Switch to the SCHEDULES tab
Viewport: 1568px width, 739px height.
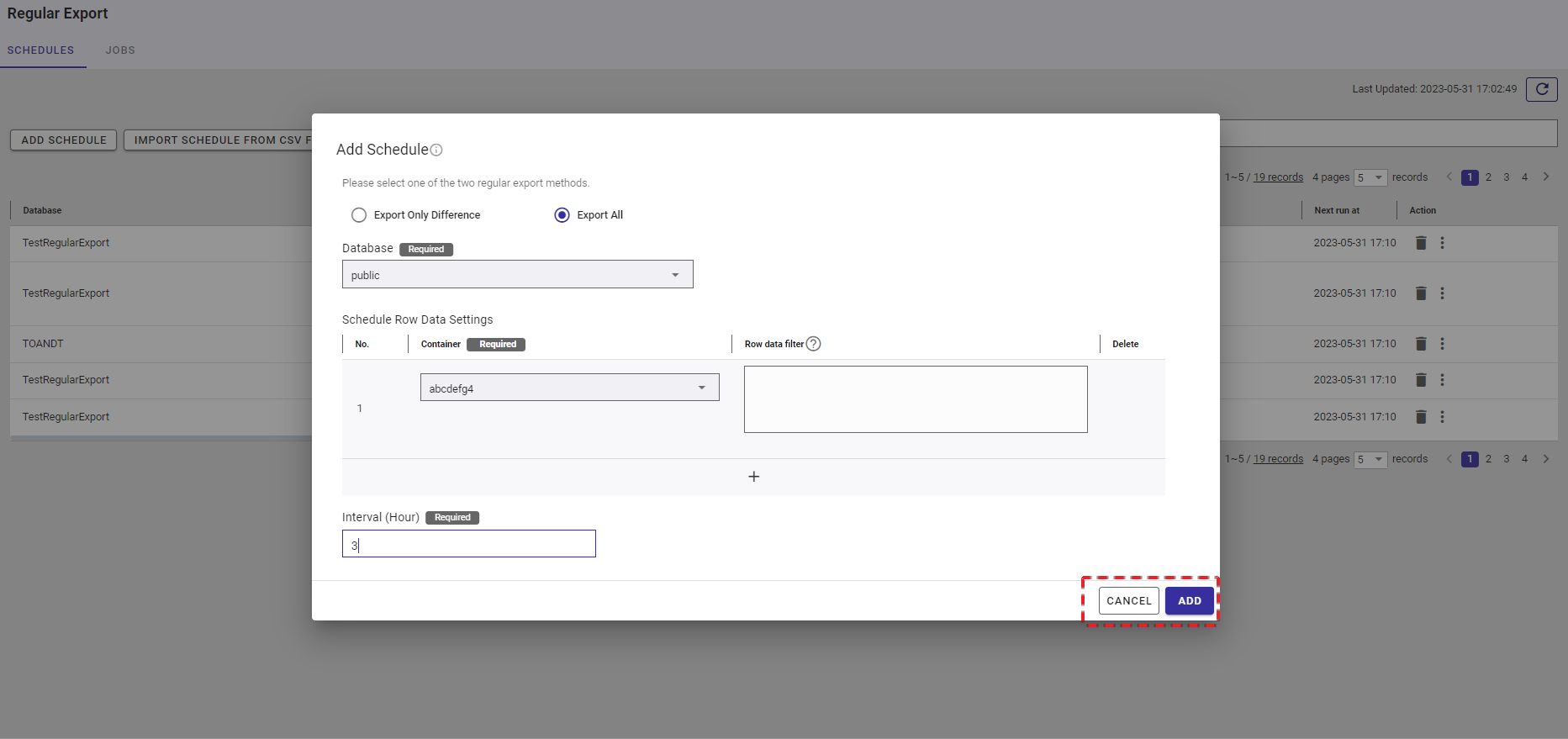[40, 50]
